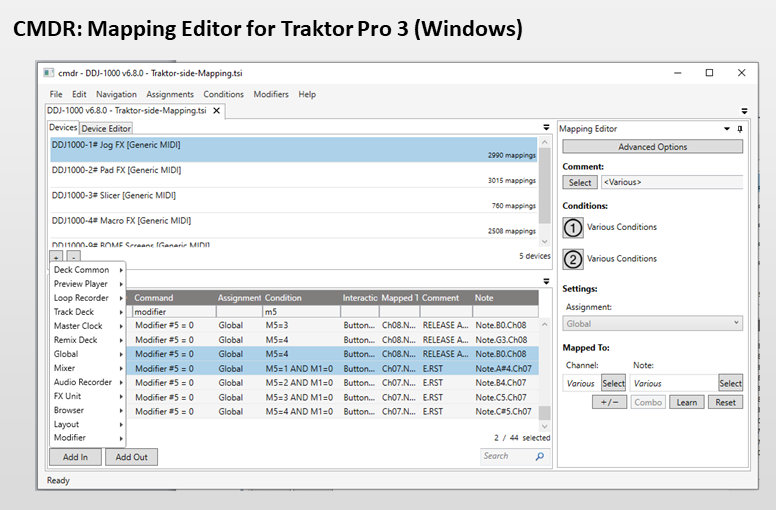Expand the FX Unit submenu
Viewport: 776px width, 510px height.
click(88, 396)
